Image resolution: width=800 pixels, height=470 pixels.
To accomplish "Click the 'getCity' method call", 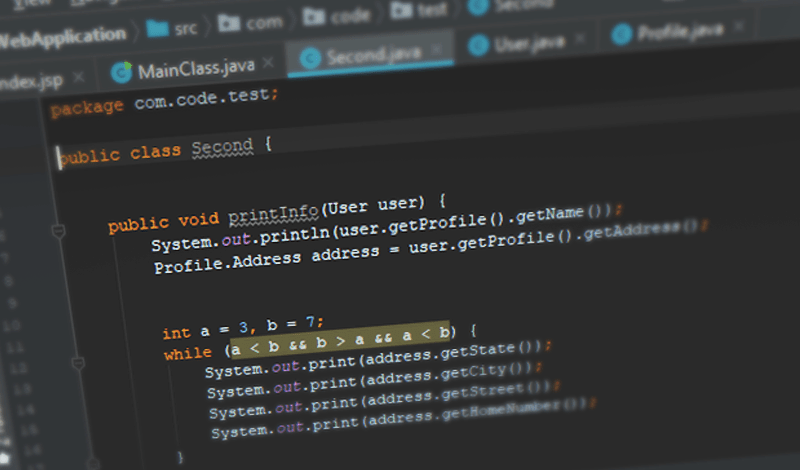I will [x=473, y=372].
